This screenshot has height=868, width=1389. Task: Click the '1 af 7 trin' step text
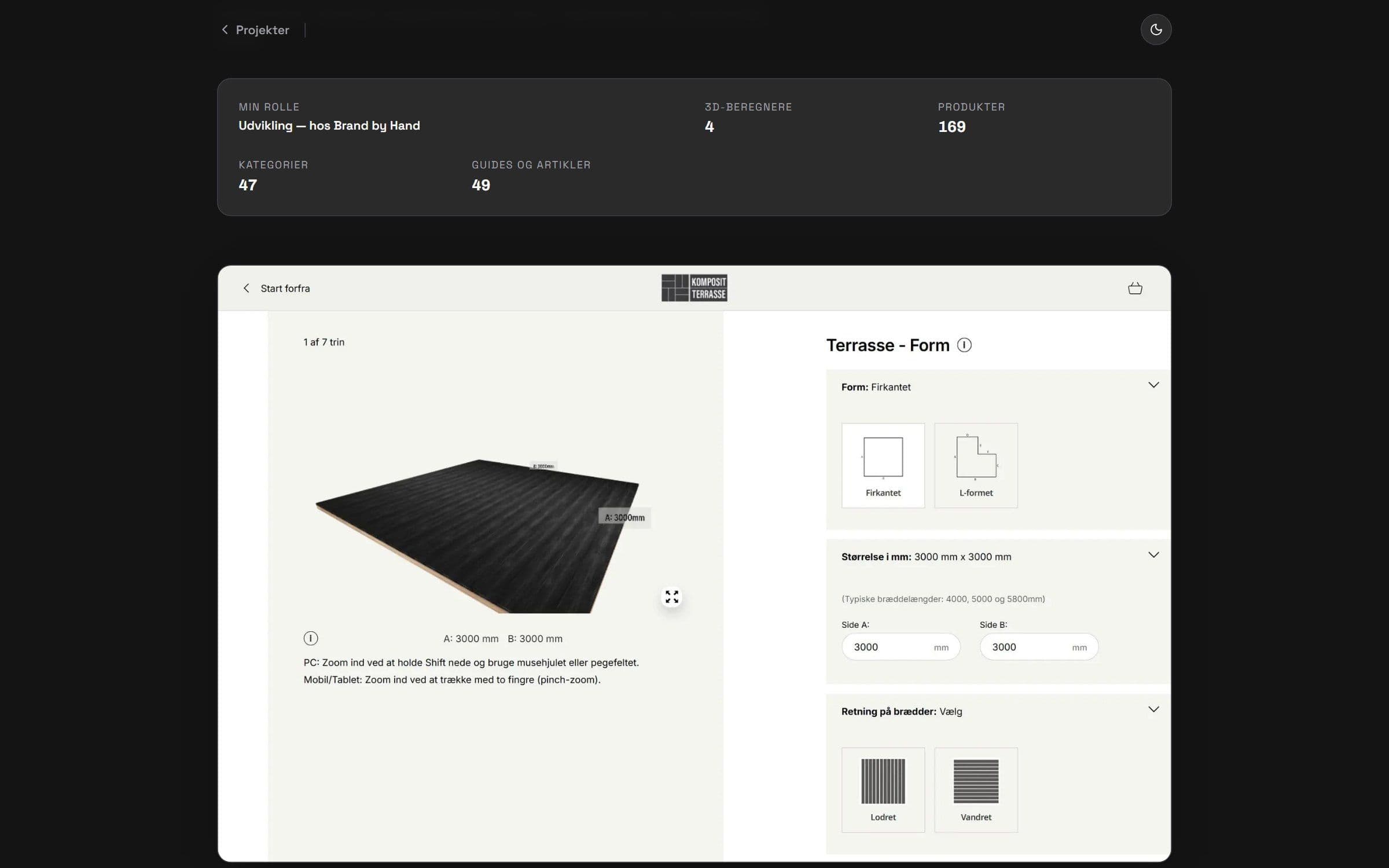324,342
